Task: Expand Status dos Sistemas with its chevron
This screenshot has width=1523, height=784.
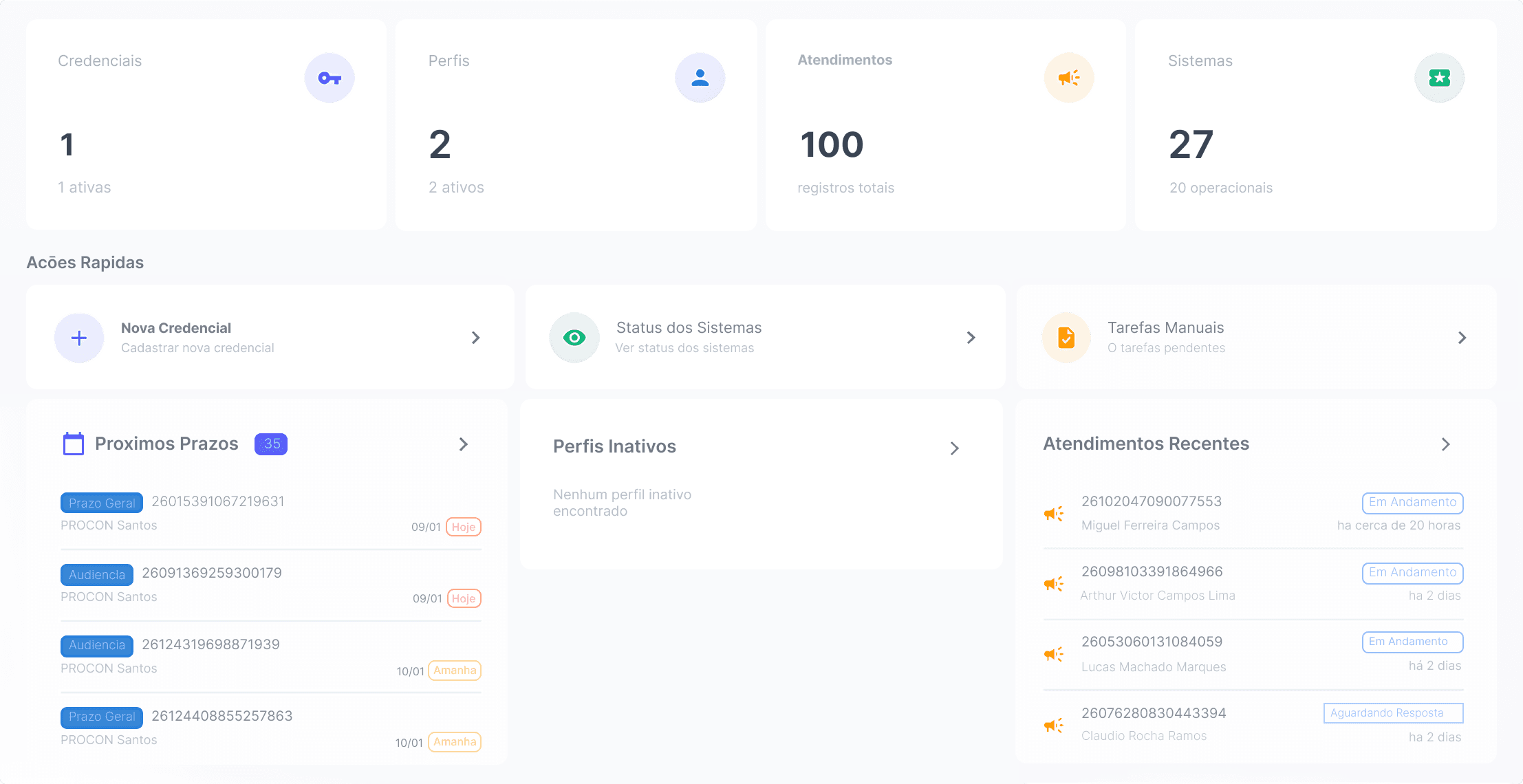Action: tap(971, 338)
